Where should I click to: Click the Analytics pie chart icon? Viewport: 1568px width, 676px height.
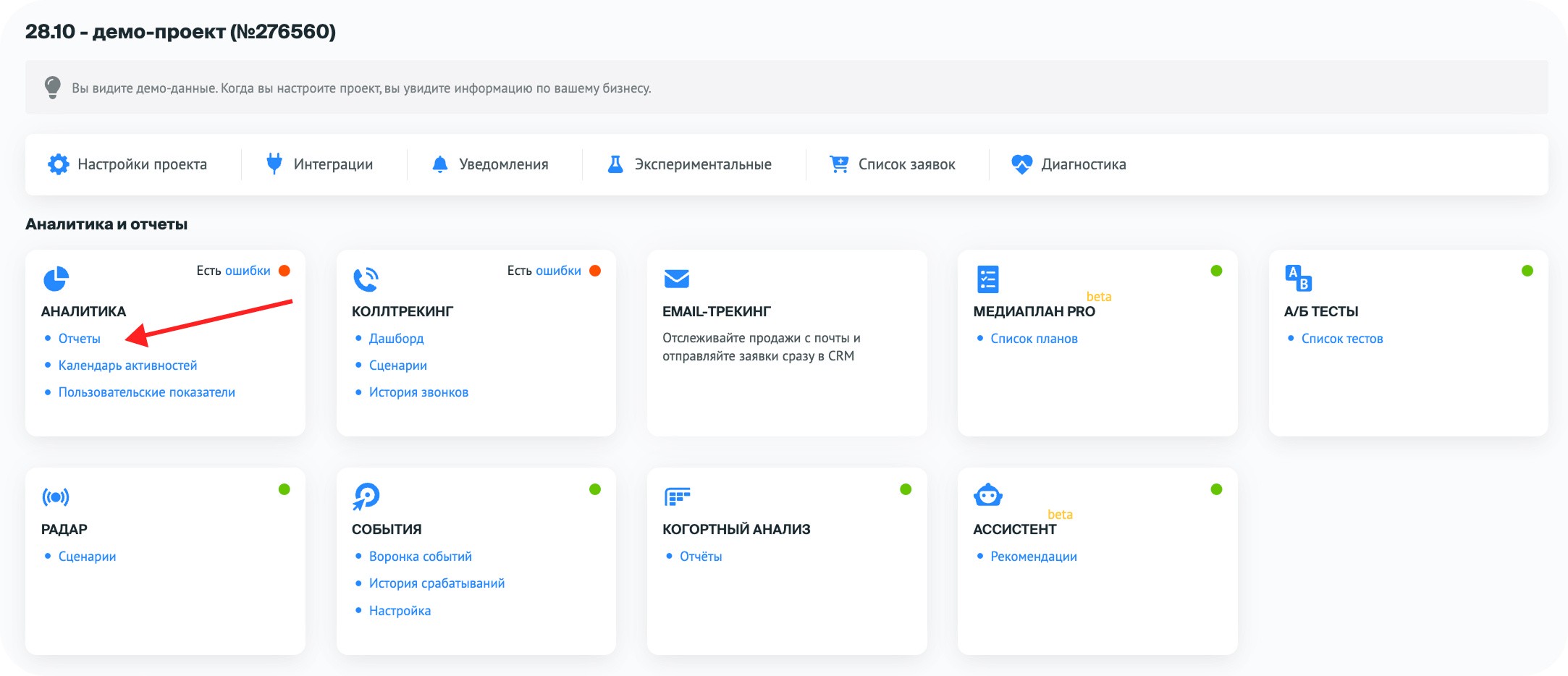click(x=56, y=279)
